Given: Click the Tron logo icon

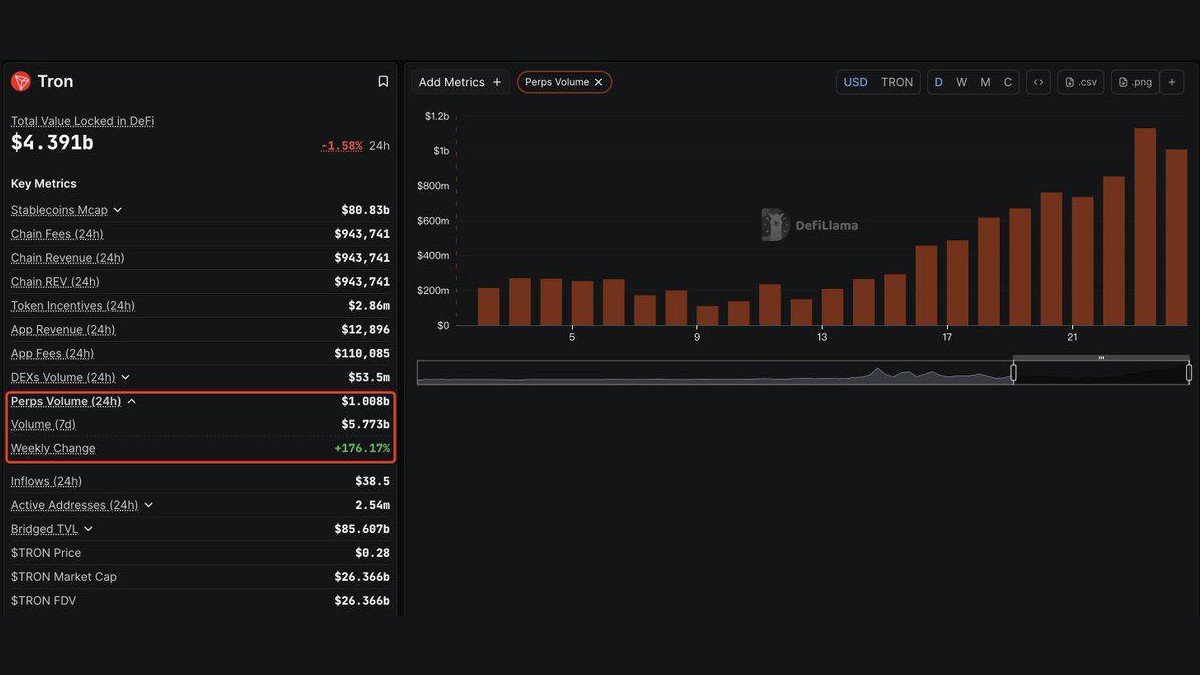Looking at the screenshot, I should [19, 81].
